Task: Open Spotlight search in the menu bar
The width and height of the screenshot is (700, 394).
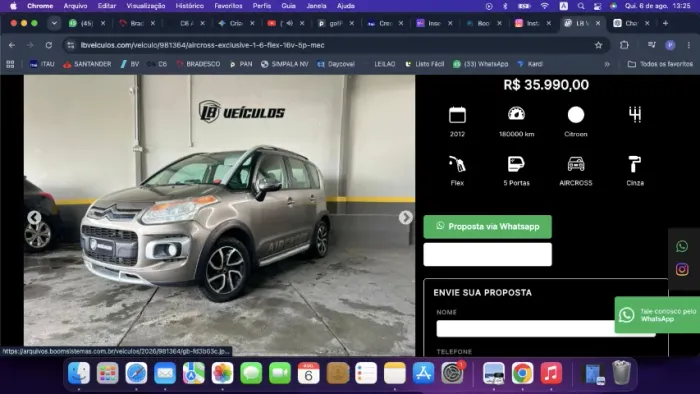Action: (x=581, y=6)
